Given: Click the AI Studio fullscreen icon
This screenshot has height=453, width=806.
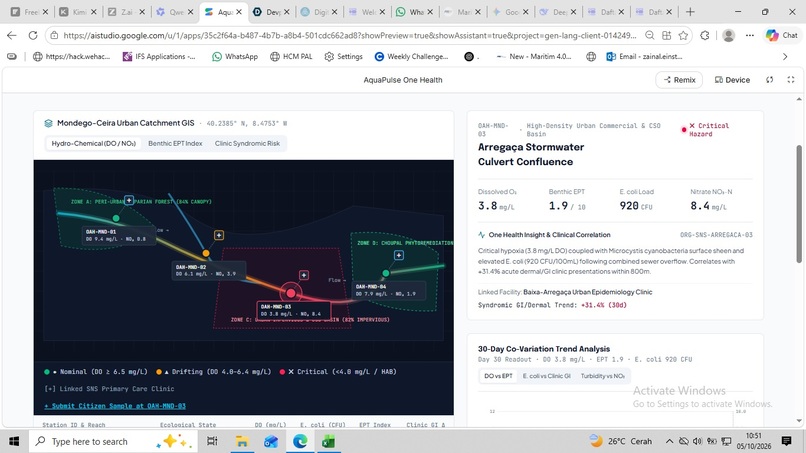Looking at the screenshot, I should [x=791, y=80].
